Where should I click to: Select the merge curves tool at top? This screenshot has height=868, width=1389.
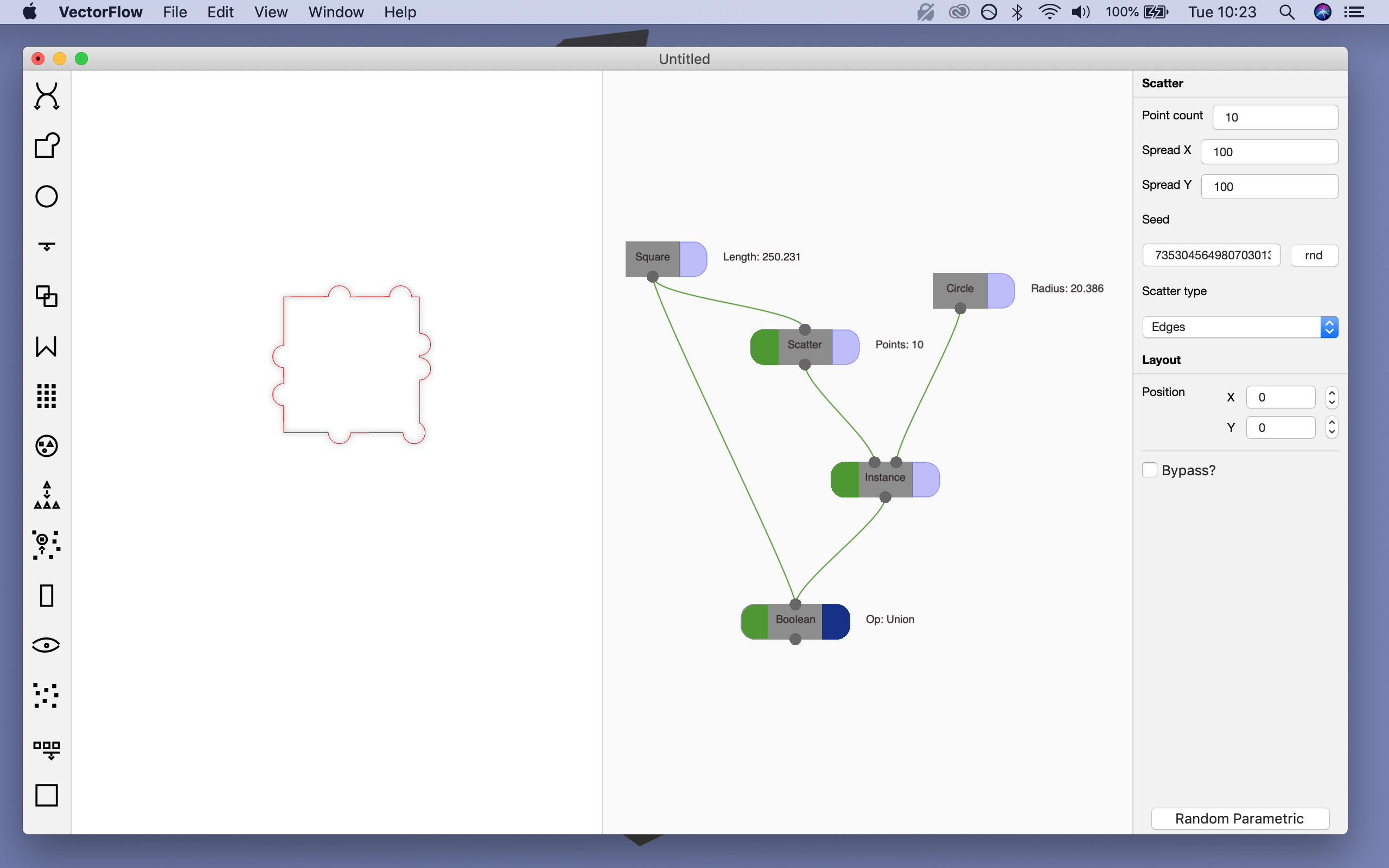(x=47, y=96)
